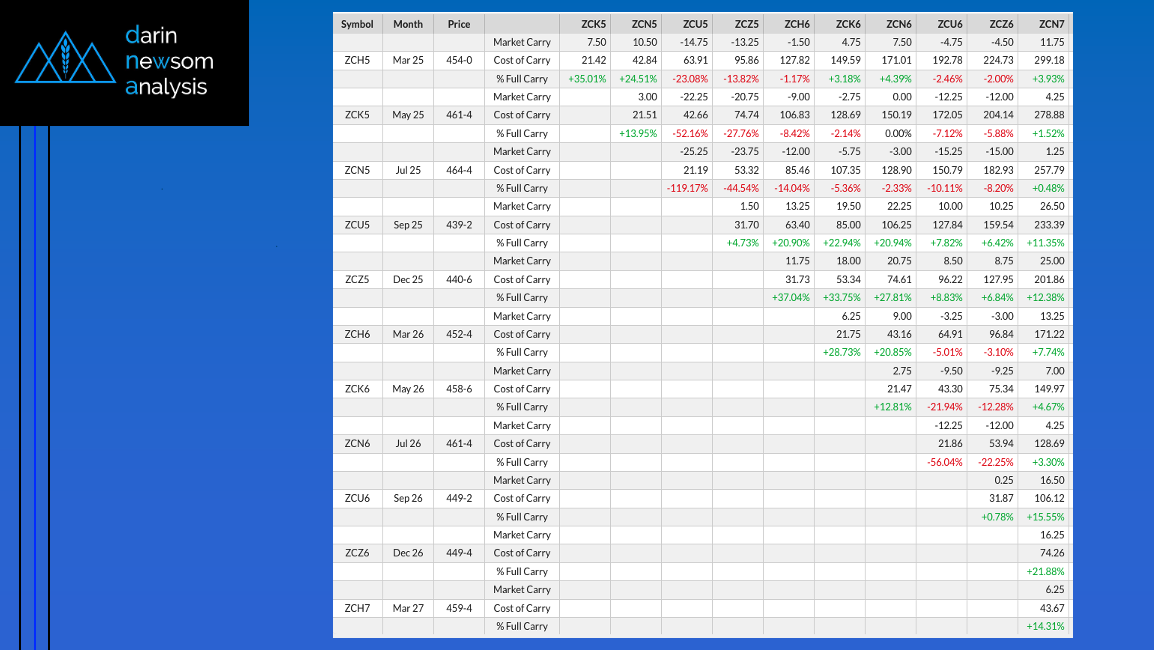
Task: Select the ZCH7 symbol row cell
Action: (x=357, y=608)
